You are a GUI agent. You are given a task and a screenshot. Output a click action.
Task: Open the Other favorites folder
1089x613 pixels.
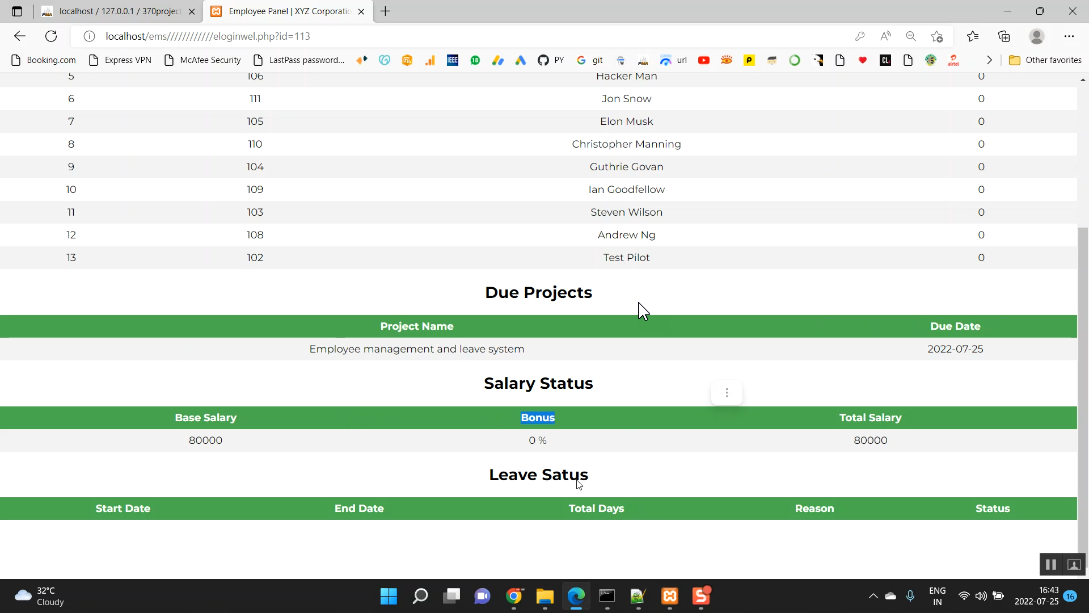click(1045, 60)
